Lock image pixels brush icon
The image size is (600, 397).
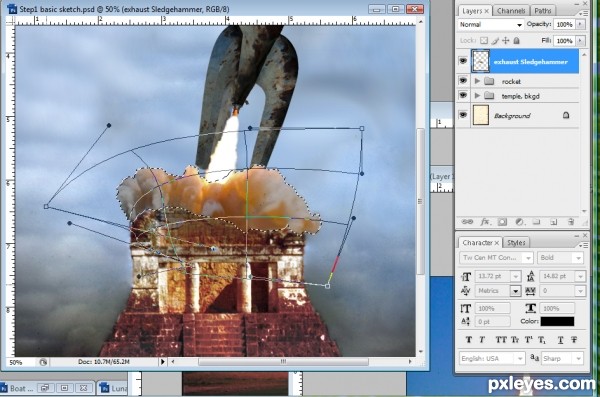(495, 41)
